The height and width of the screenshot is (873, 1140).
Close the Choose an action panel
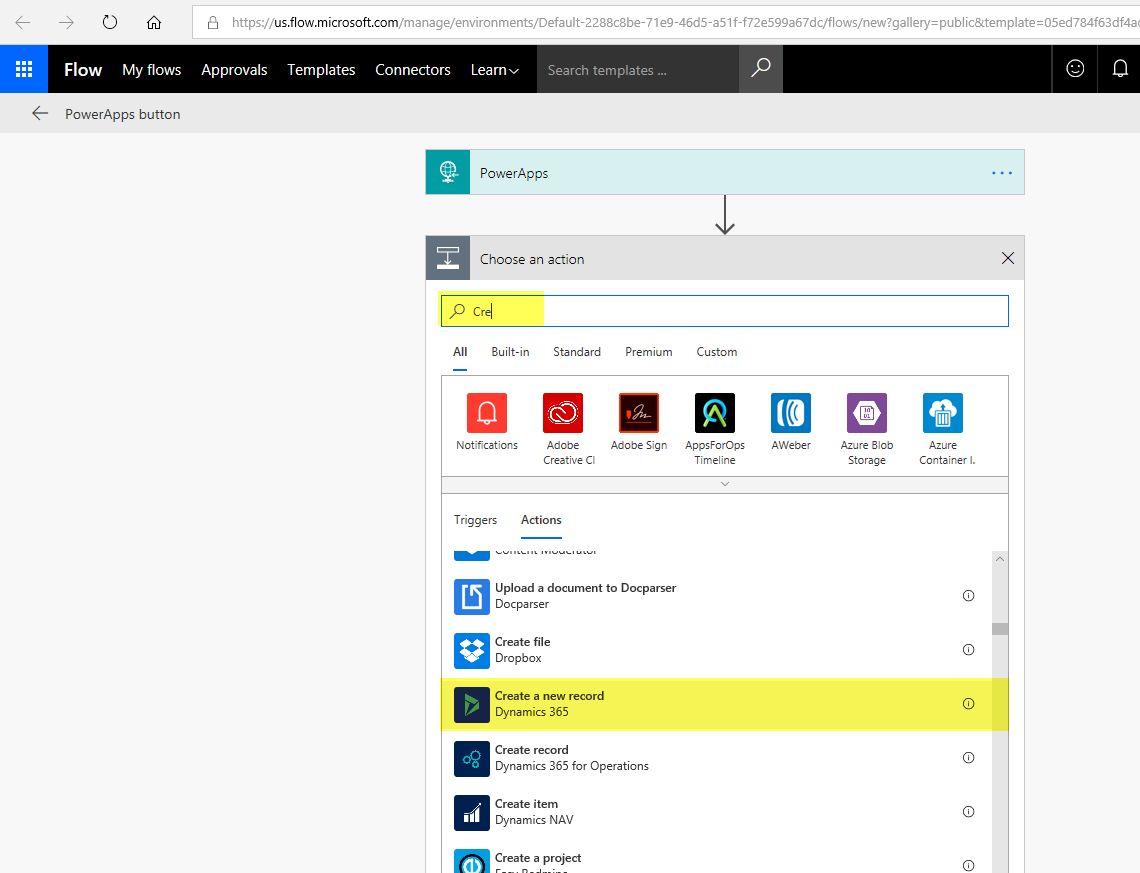(x=1008, y=258)
